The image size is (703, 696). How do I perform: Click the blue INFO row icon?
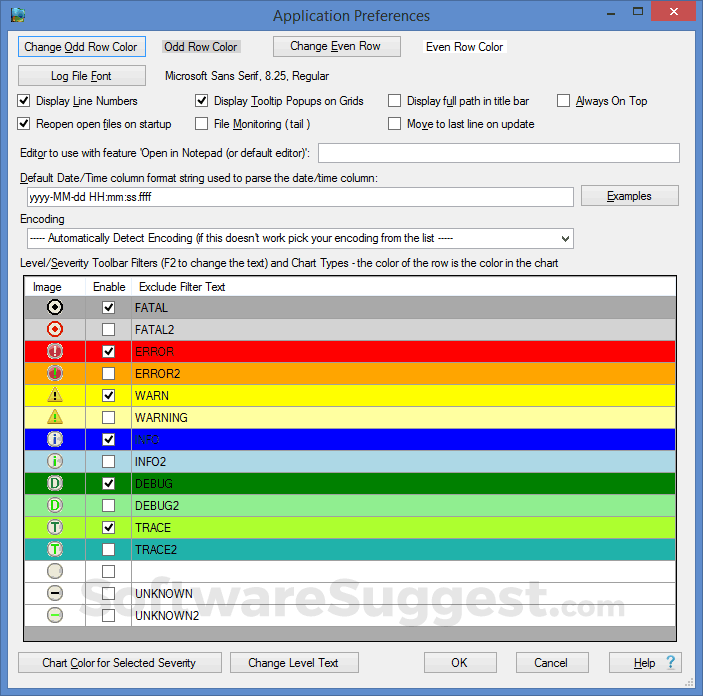55,440
